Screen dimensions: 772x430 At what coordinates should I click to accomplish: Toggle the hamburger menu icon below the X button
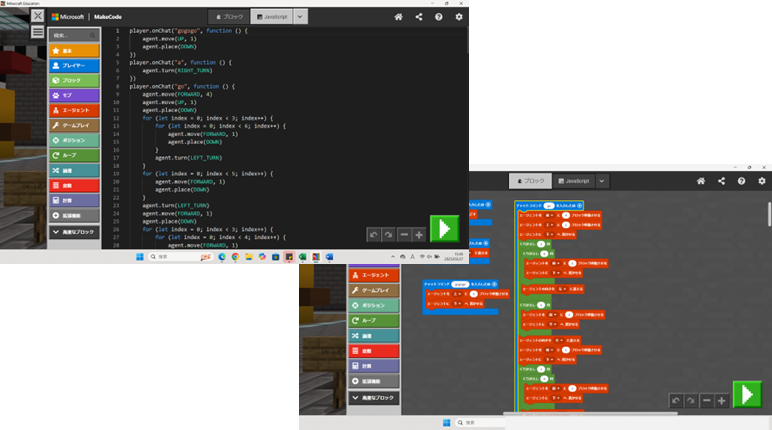pyautogui.click(x=38, y=32)
